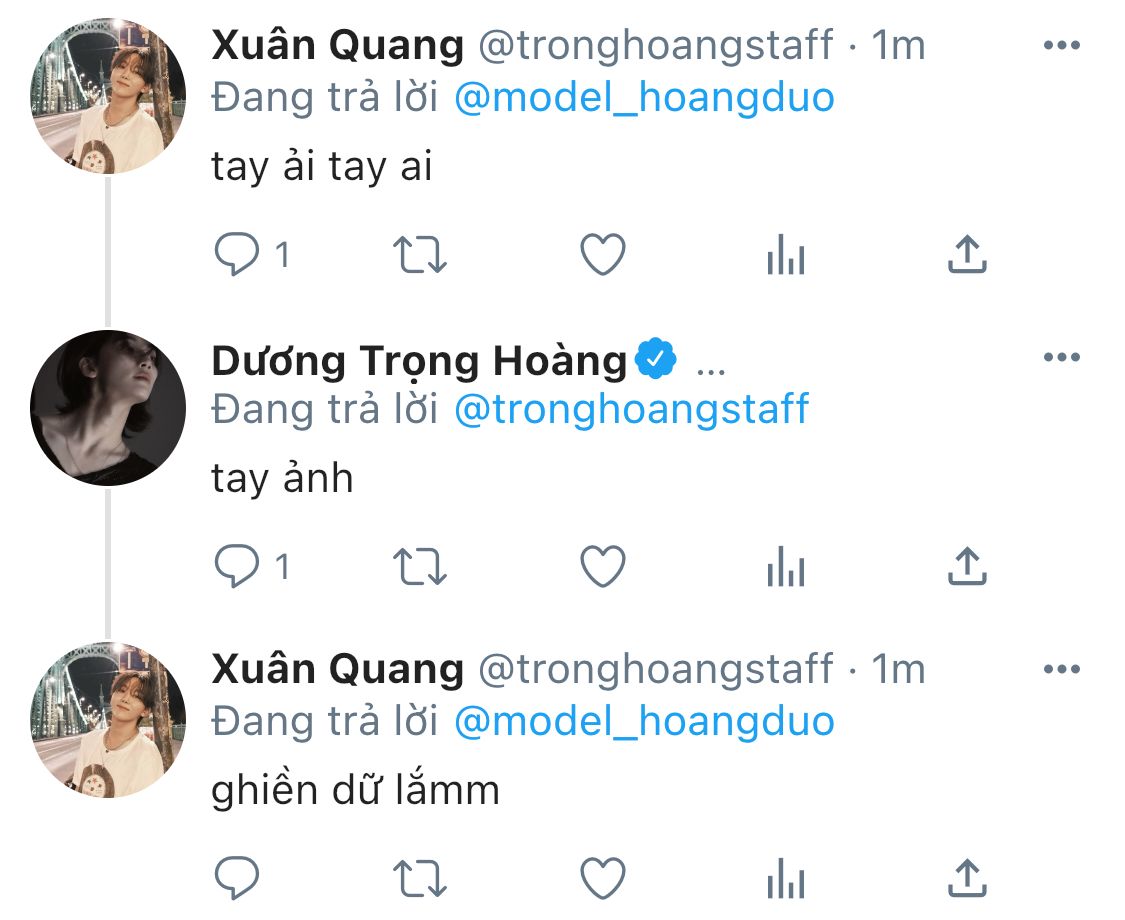Retweet the "ghiền dữ lắmm" tweet
Viewport: 1125px width, 920px height.
pyautogui.click(x=420, y=878)
